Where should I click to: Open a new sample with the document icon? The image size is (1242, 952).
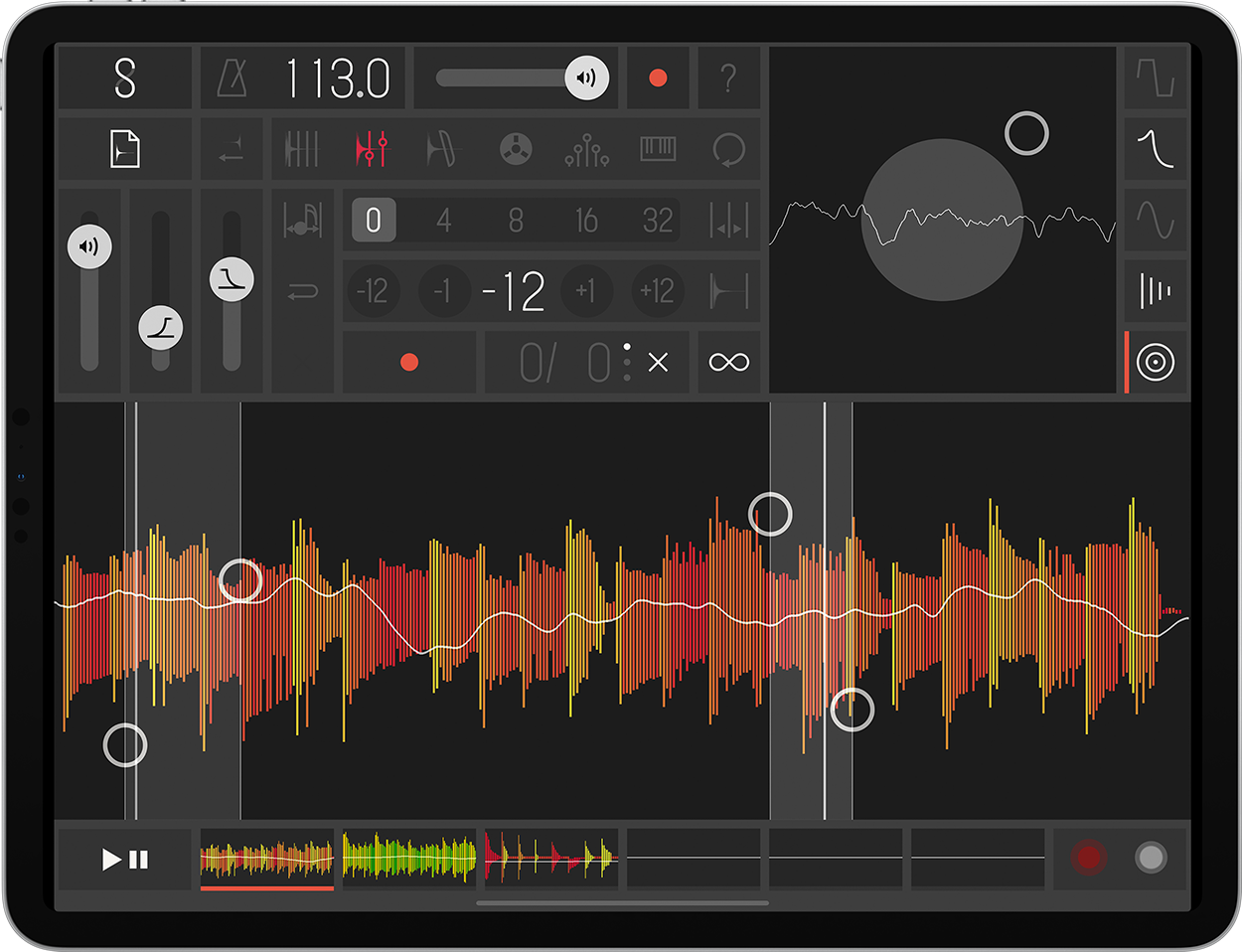click(124, 149)
